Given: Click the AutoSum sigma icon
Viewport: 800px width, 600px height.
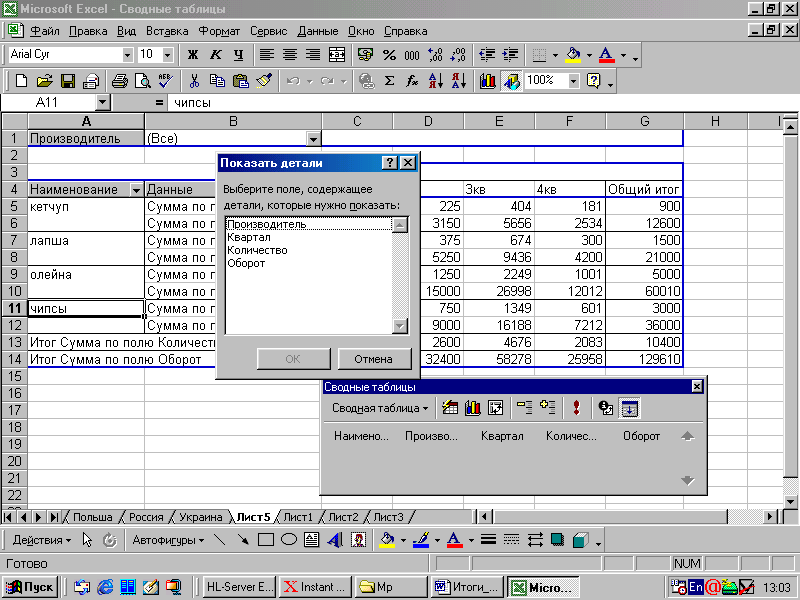Looking at the screenshot, I should [x=389, y=81].
